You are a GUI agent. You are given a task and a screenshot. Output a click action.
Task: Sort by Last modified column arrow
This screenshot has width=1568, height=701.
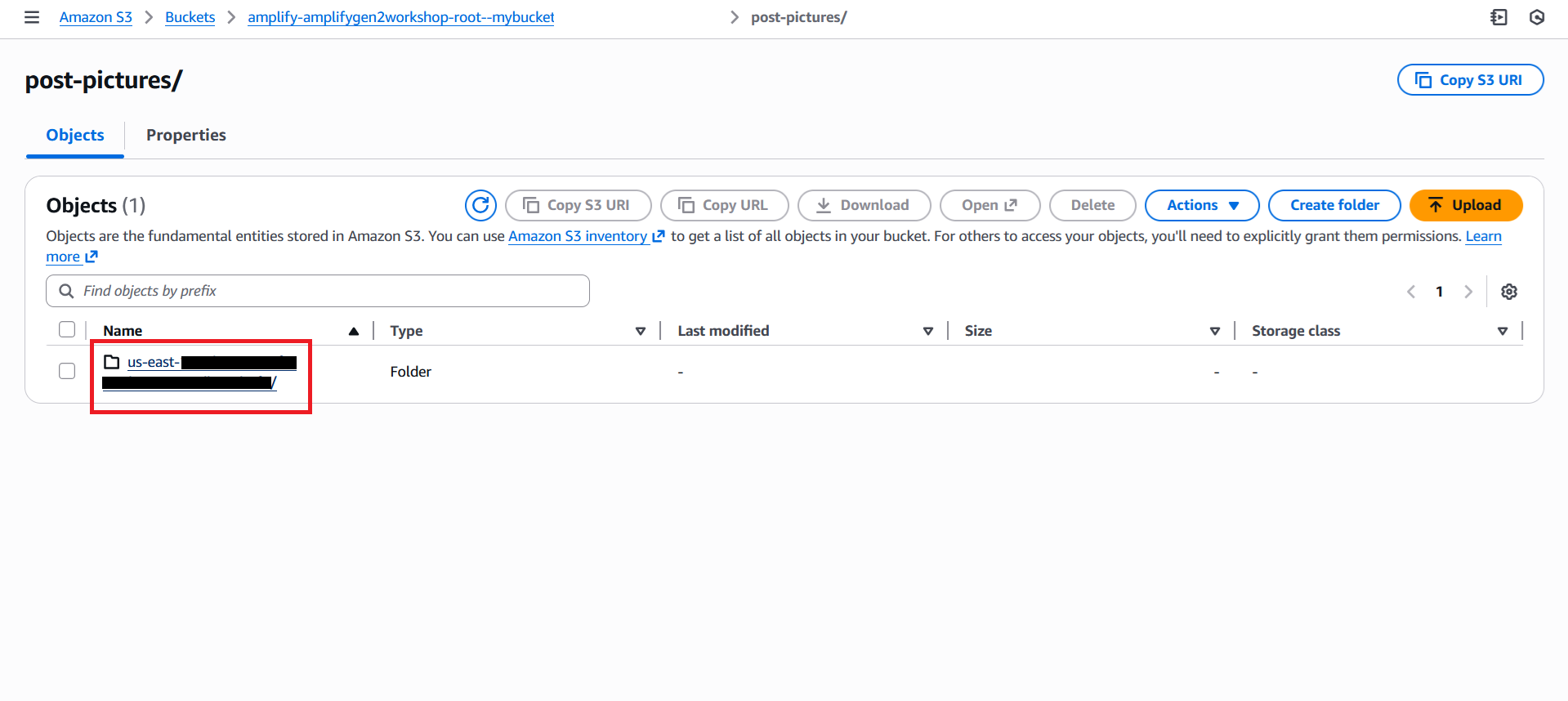click(x=928, y=331)
